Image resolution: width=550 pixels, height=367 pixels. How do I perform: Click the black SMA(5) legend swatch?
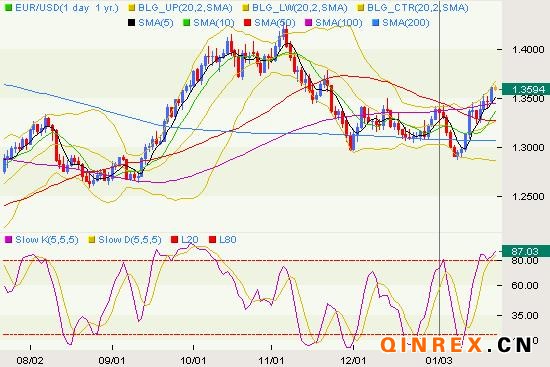pos(132,23)
